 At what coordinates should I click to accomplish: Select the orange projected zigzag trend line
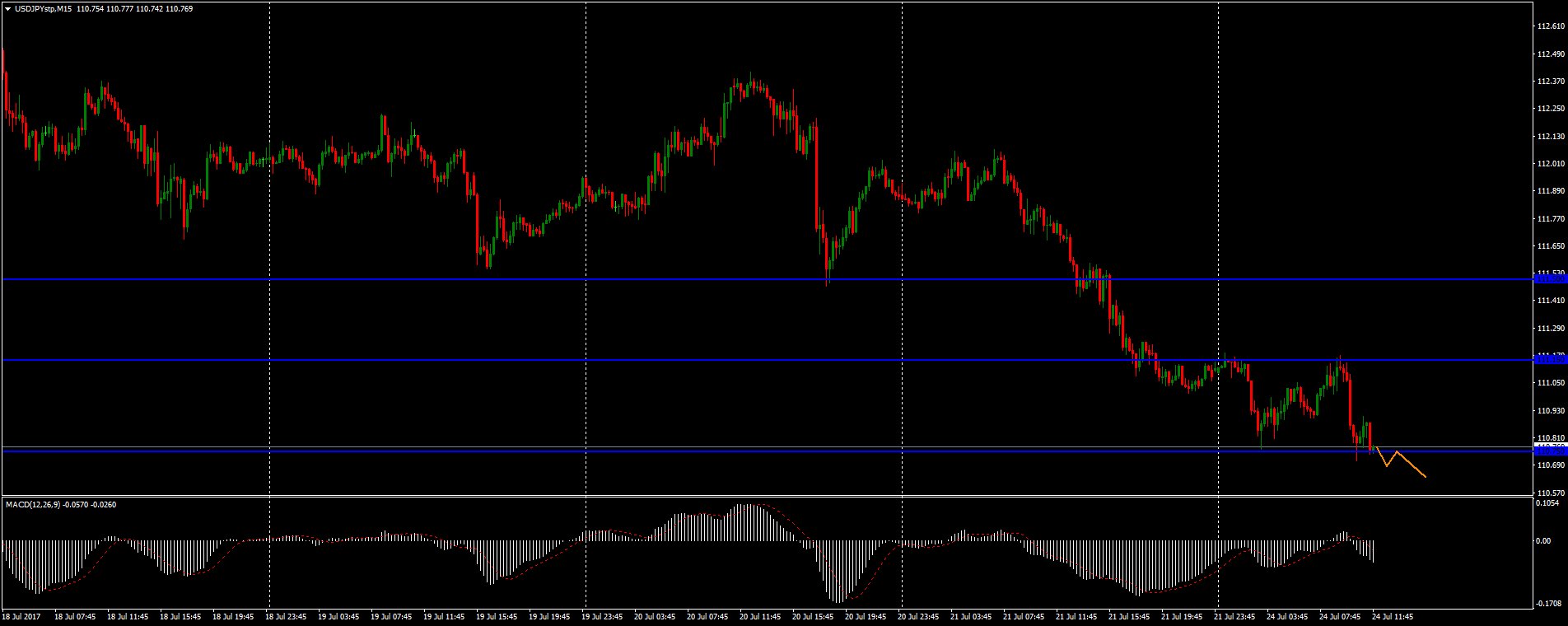tap(1400, 461)
